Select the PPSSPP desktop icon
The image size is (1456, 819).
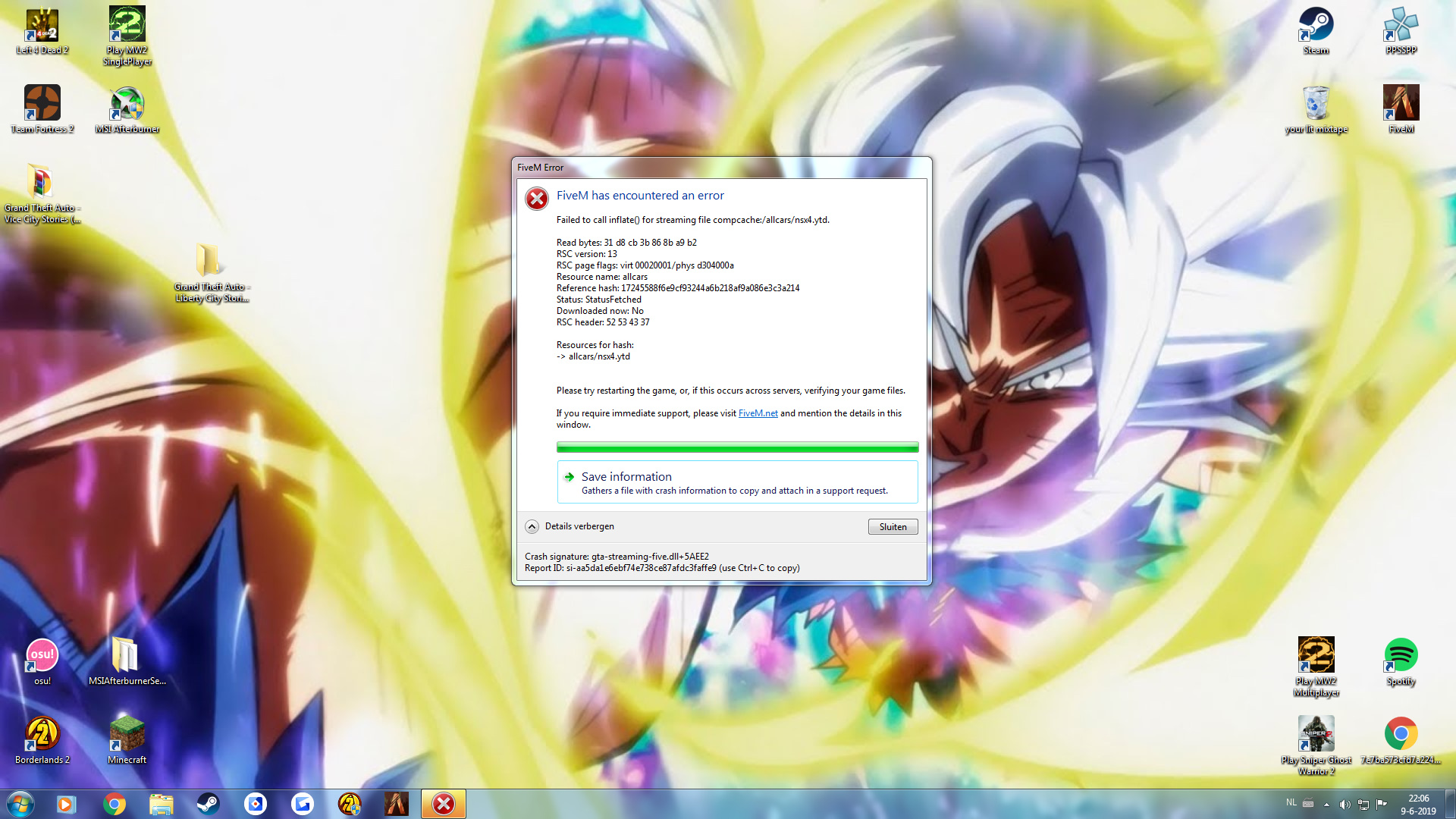1400,25
